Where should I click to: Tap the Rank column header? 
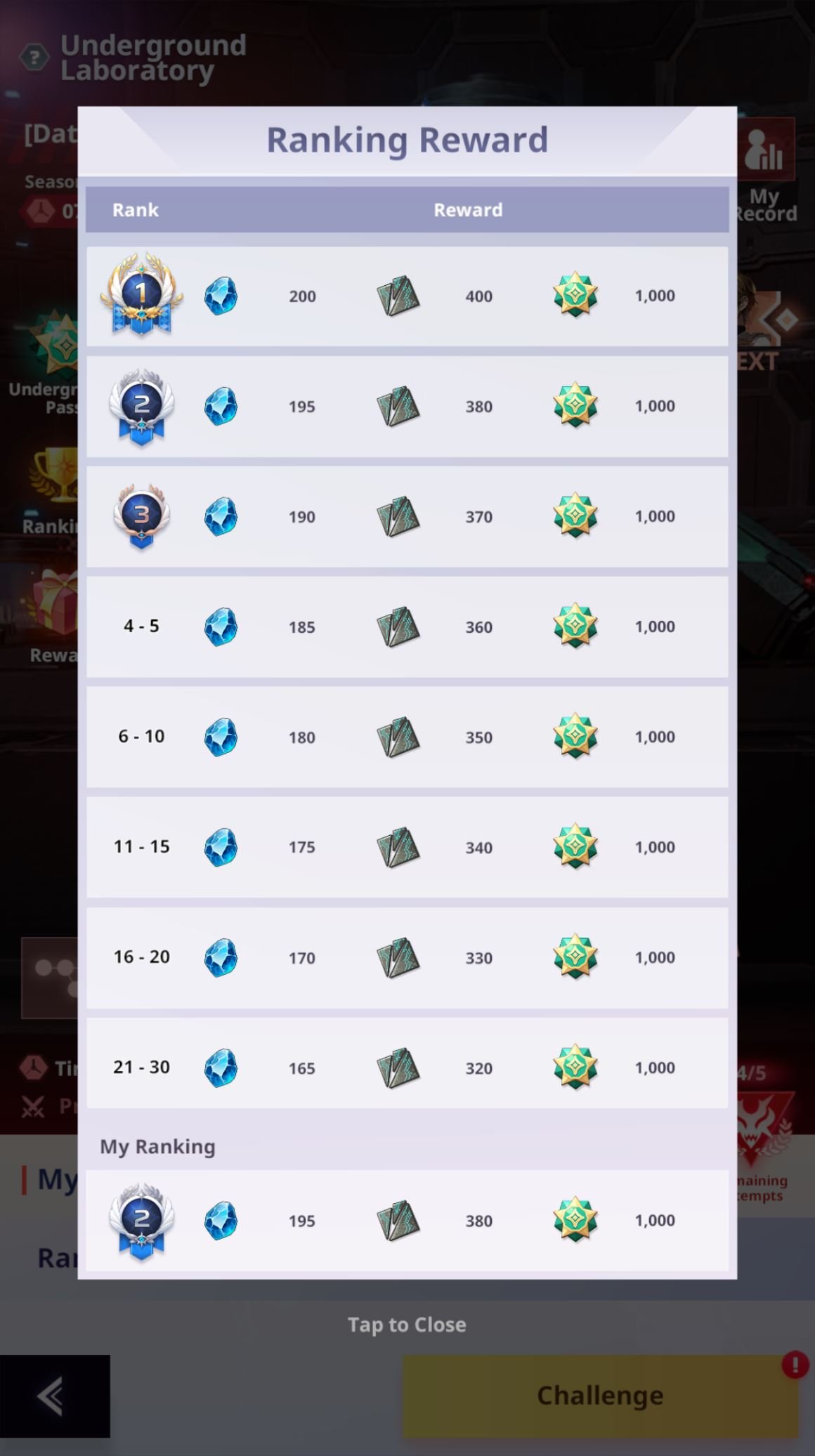pos(135,209)
